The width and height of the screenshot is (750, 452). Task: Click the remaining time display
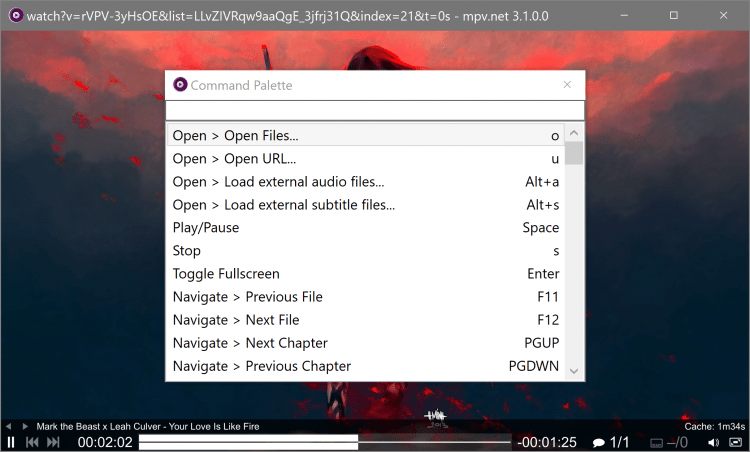pos(547,442)
